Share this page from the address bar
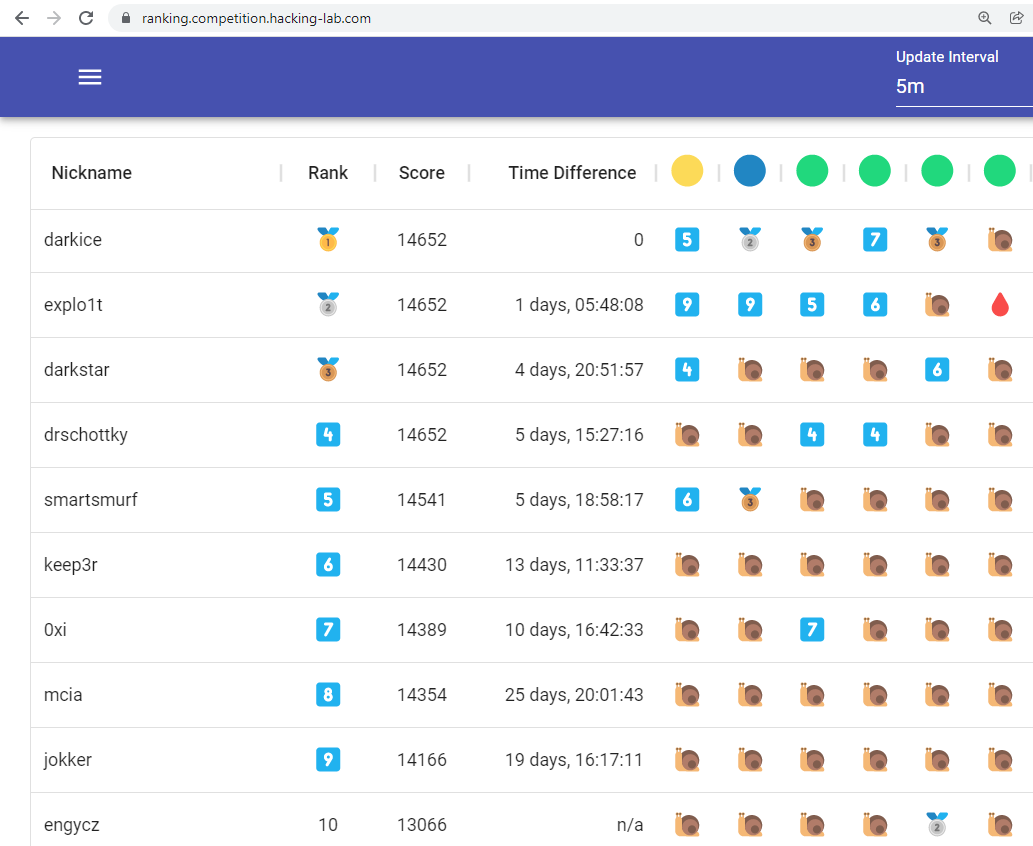 click(x=1017, y=18)
